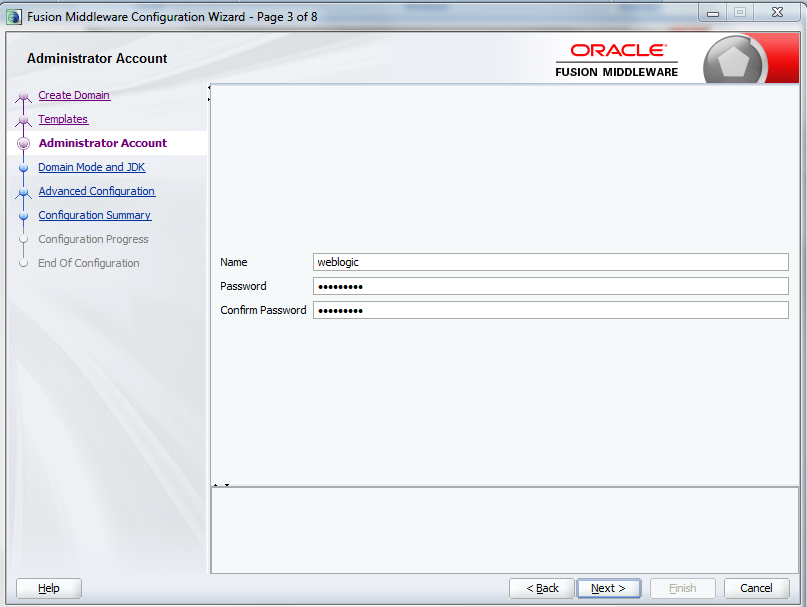Select the Password input field
The image size is (807, 607).
[550, 286]
